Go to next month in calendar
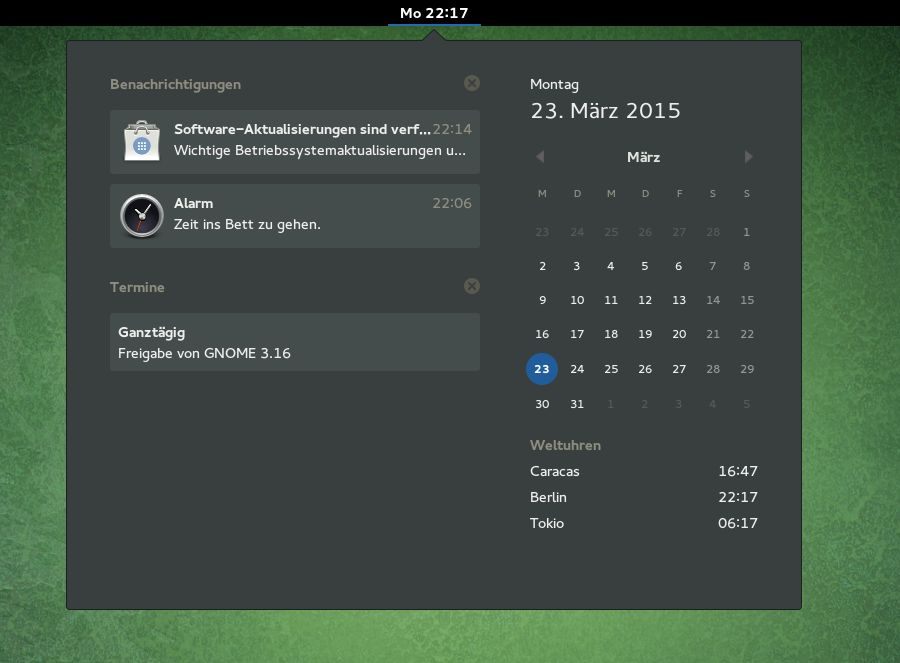900x663 pixels. click(748, 157)
